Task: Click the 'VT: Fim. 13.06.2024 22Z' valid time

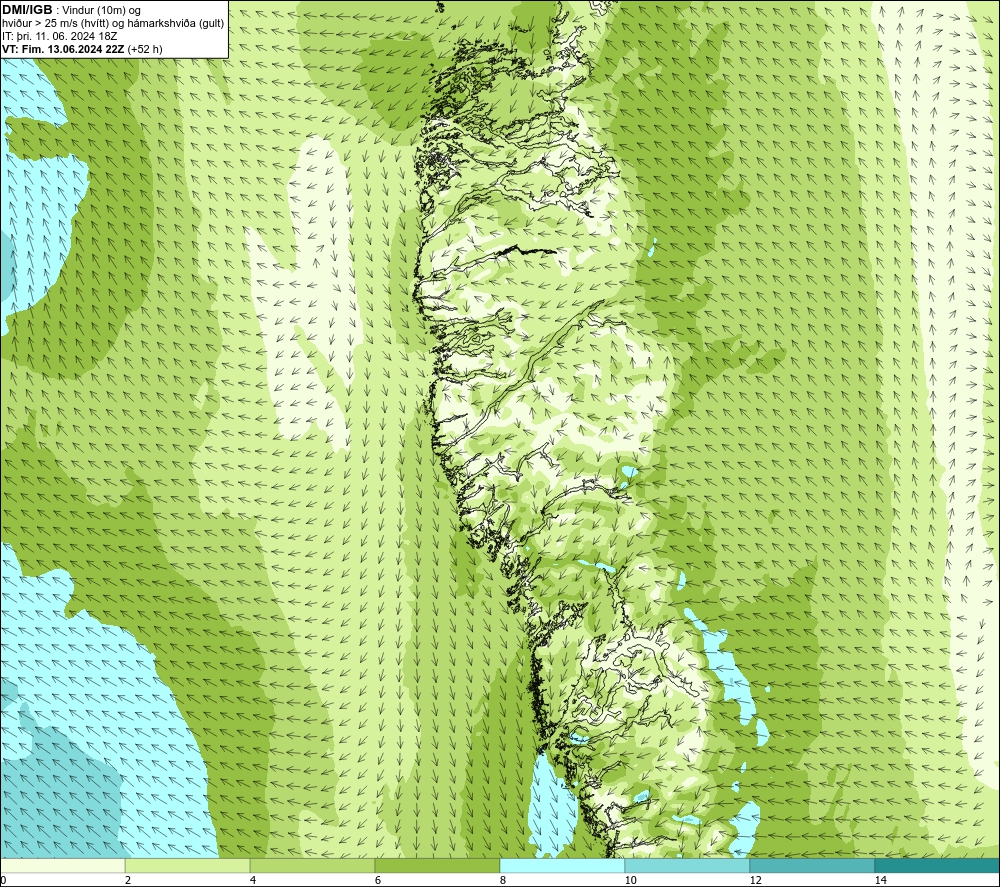Action: tap(63, 49)
